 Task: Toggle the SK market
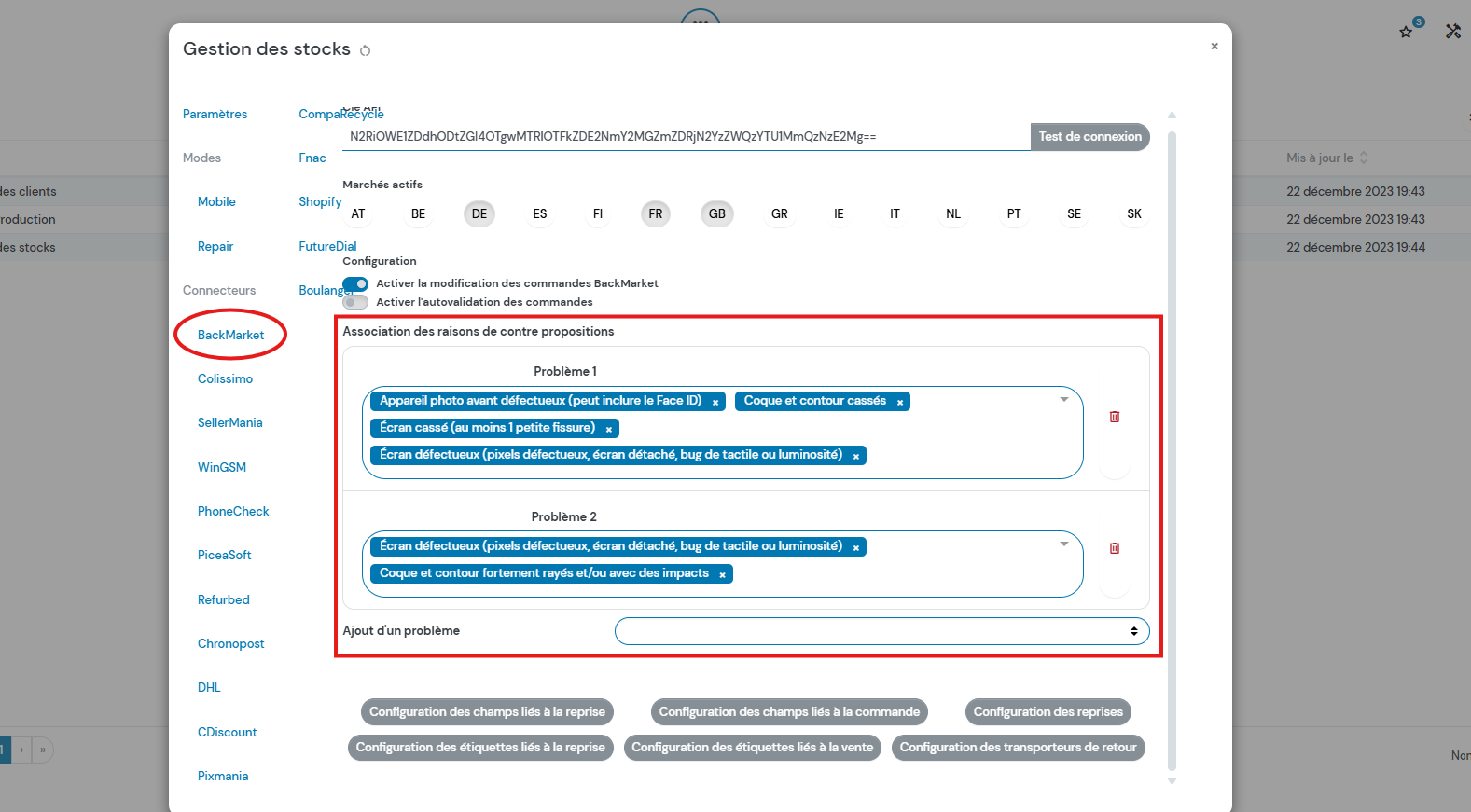(x=1134, y=213)
